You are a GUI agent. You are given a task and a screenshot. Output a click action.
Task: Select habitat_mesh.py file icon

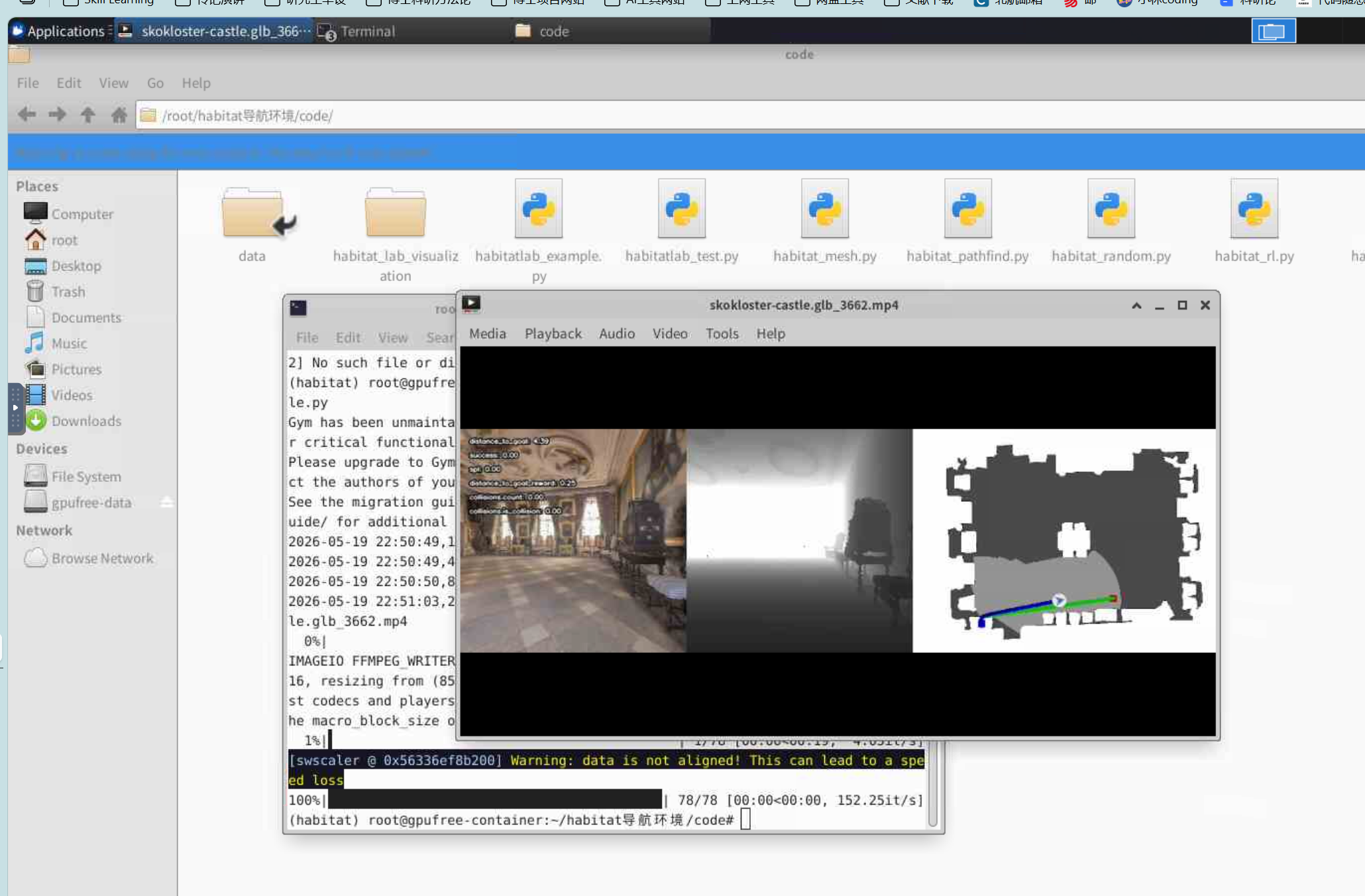pos(825,209)
